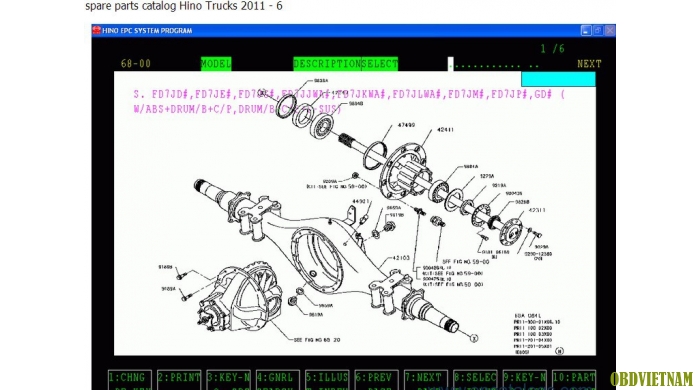Click the green SELECT header
Screen dimensions: 700x390
[x=379, y=64]
